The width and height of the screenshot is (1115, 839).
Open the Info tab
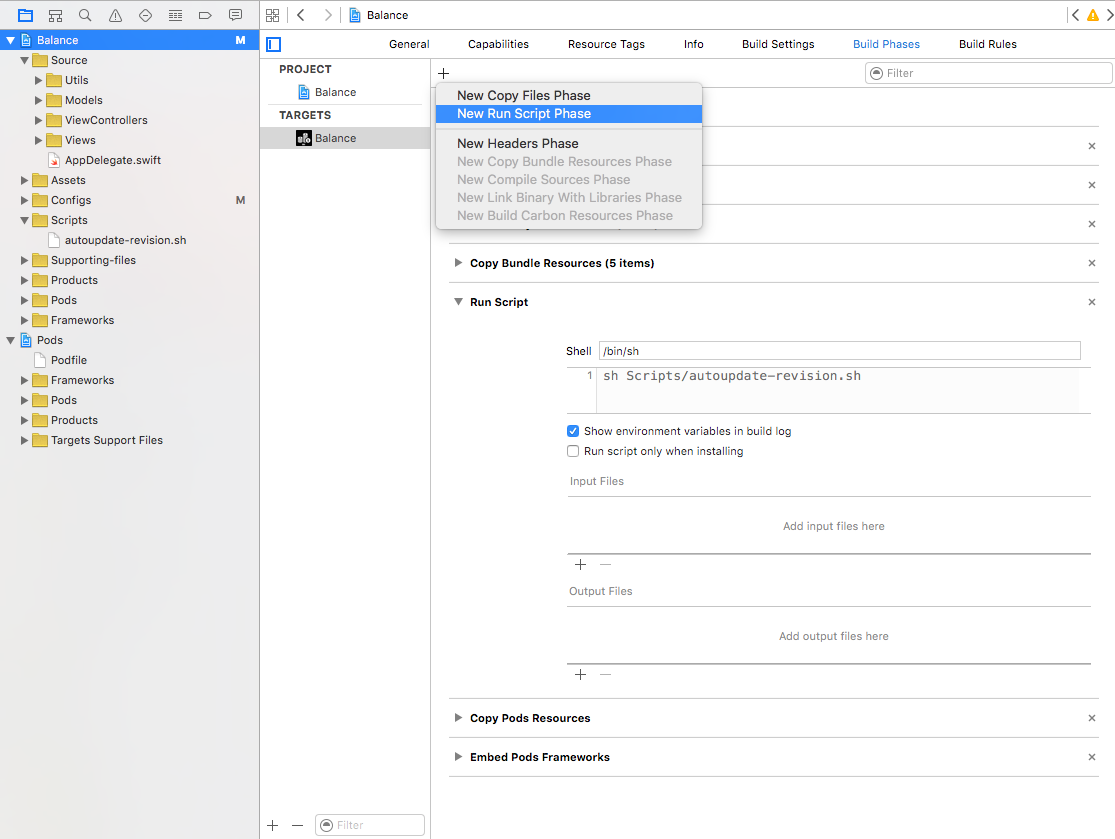point(693,44)
